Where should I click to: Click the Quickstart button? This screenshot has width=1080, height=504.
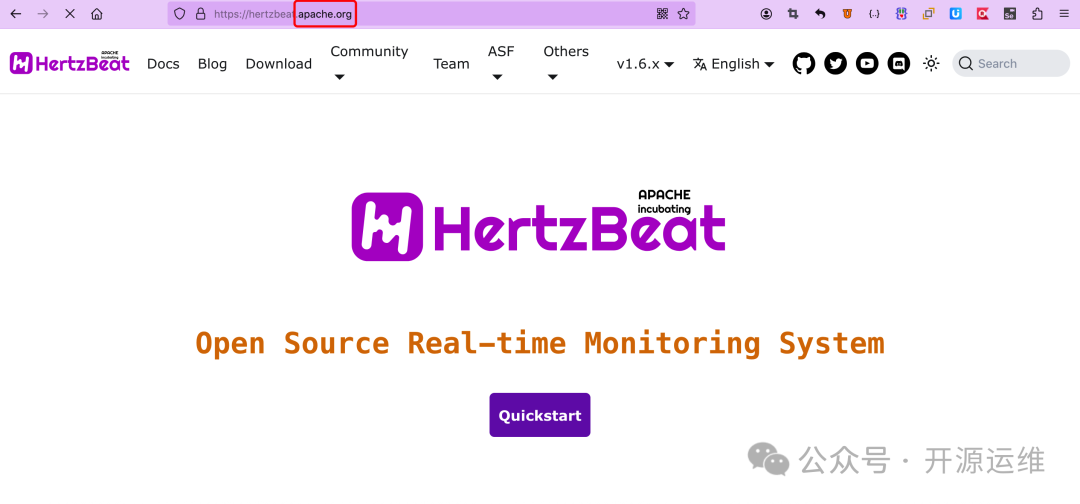[540, 414]
